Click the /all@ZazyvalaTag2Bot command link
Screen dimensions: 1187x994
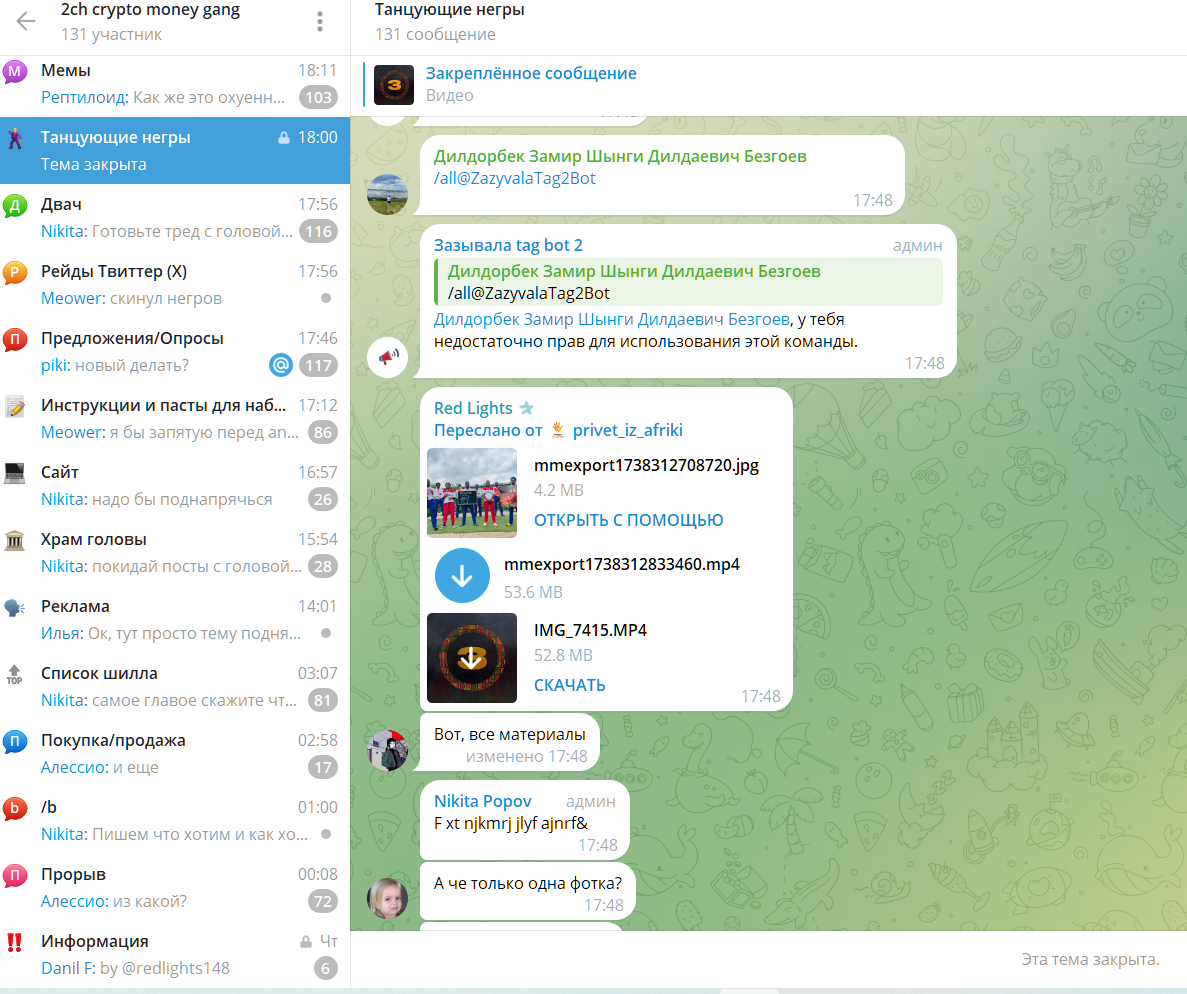pyautogui.click(x=515, y=179)
